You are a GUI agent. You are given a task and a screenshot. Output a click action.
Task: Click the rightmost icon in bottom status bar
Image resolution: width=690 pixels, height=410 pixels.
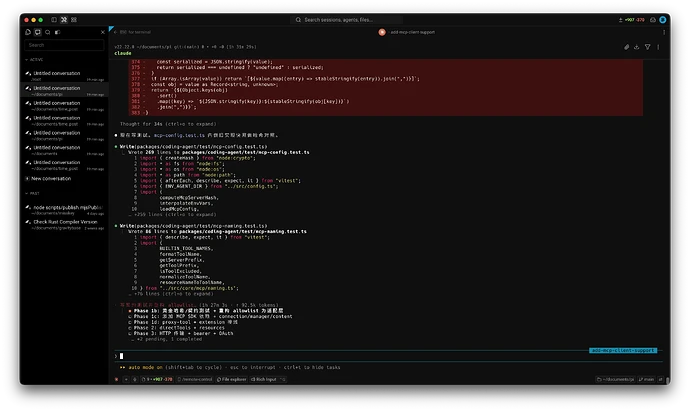click(x=661, y=379)
